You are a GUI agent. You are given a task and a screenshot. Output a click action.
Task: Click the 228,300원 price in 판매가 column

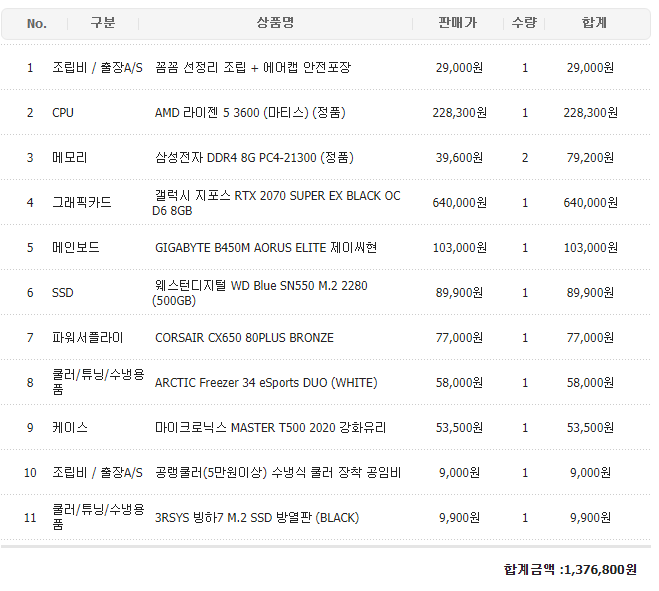[459, 113]
